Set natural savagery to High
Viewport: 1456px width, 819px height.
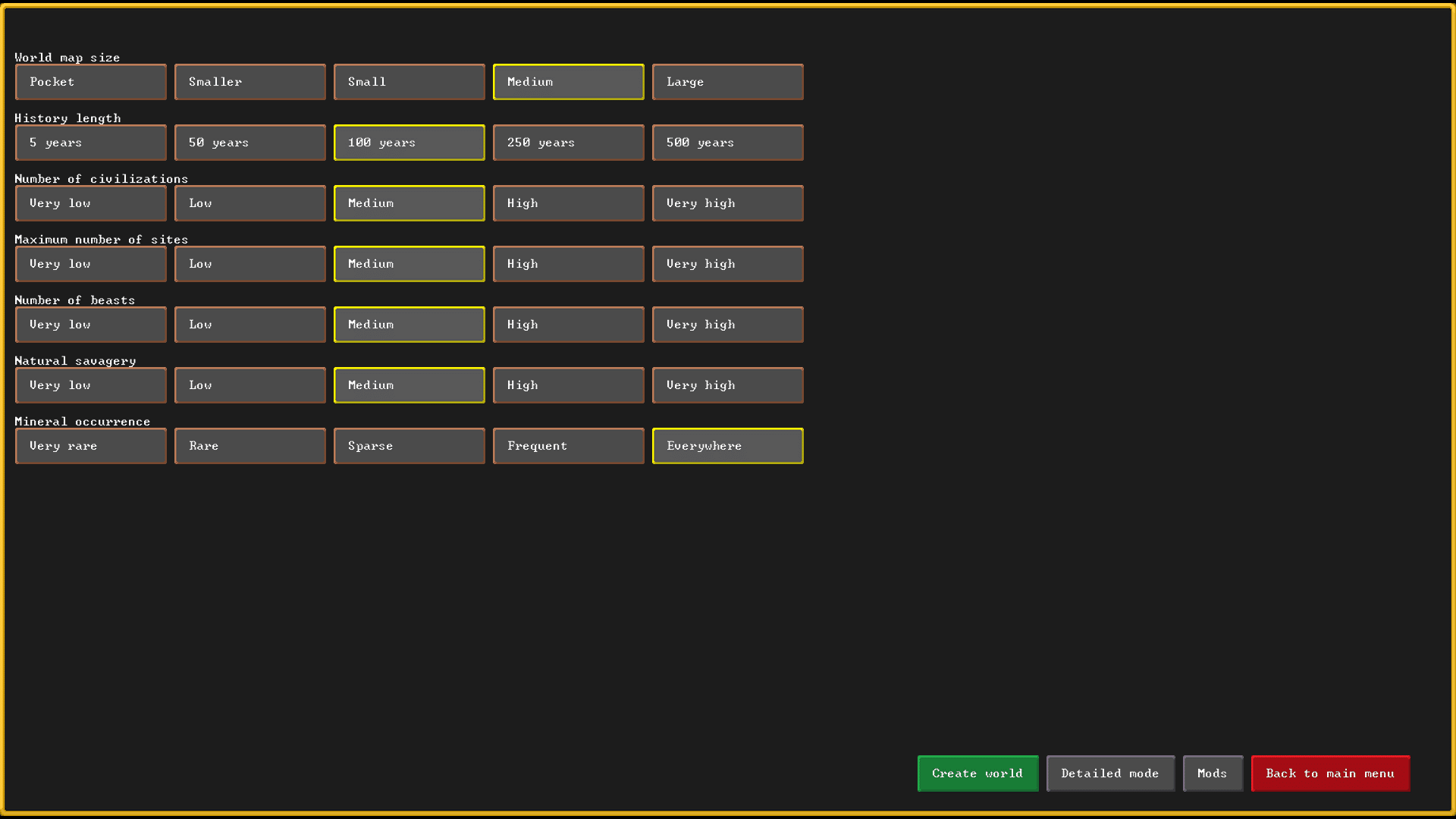click(x=568, y=385)
